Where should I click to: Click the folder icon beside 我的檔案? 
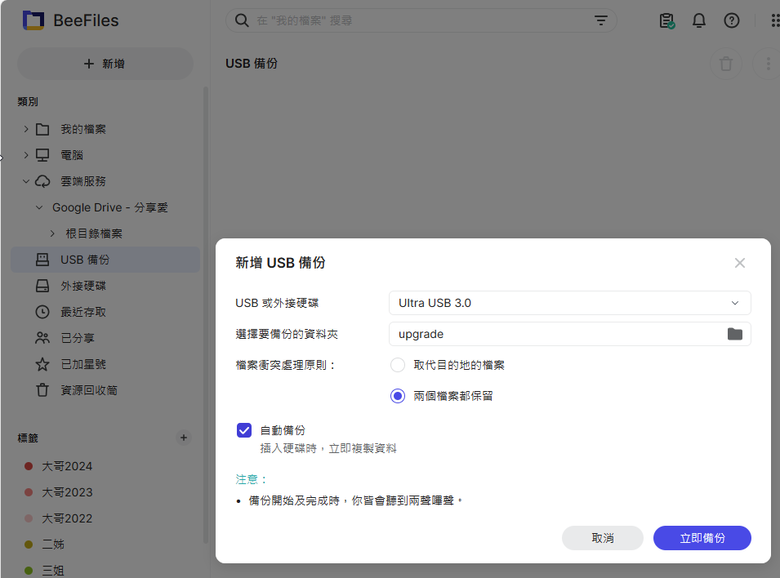pyautogui.click(x=43, y=129)
